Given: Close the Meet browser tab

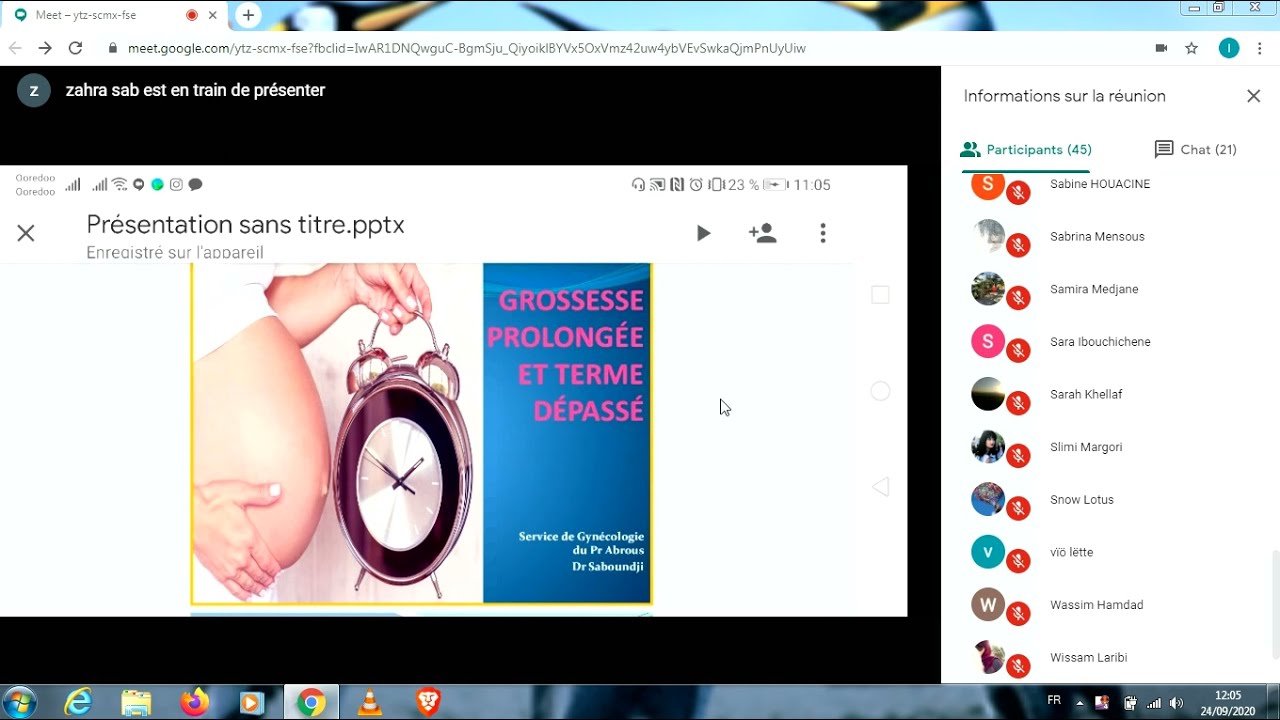Looking at the screenshot, I should coord(212,15).
